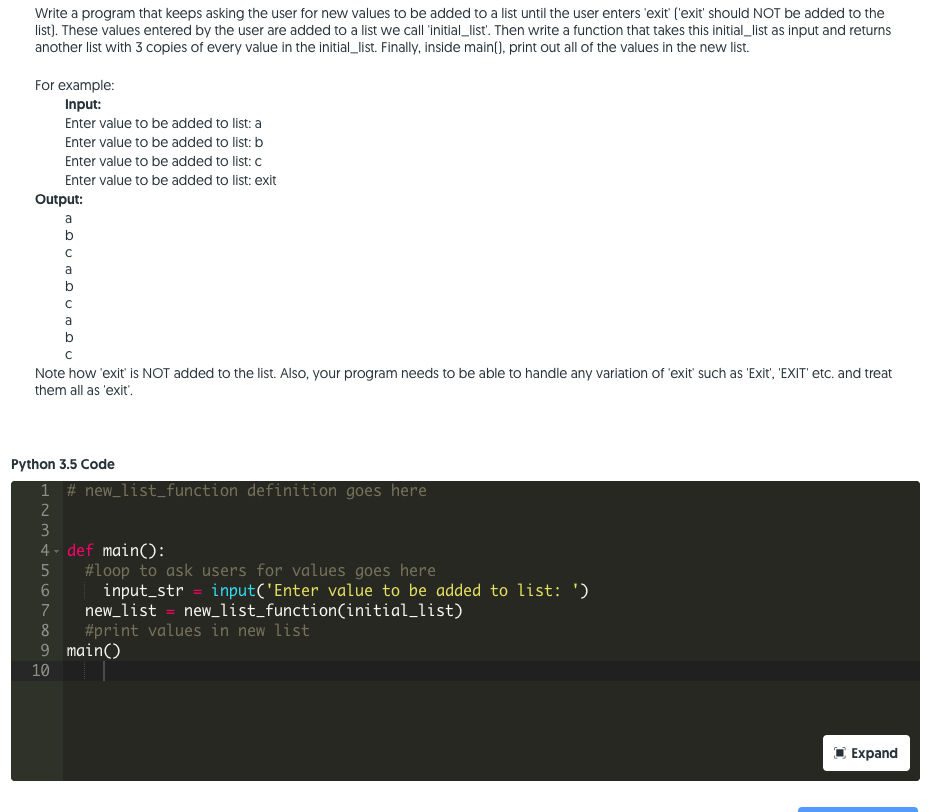Click the Expand button

point(866,752)
